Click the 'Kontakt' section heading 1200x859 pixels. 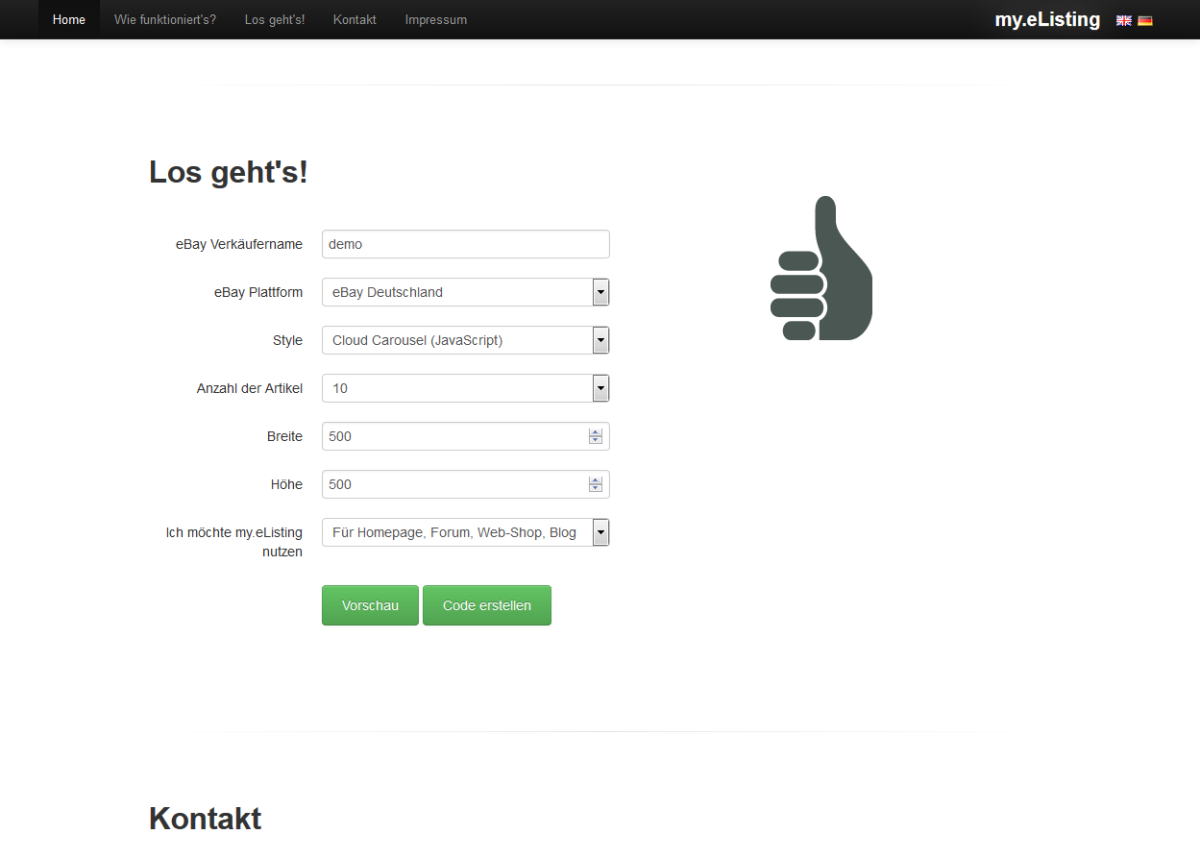205,818
